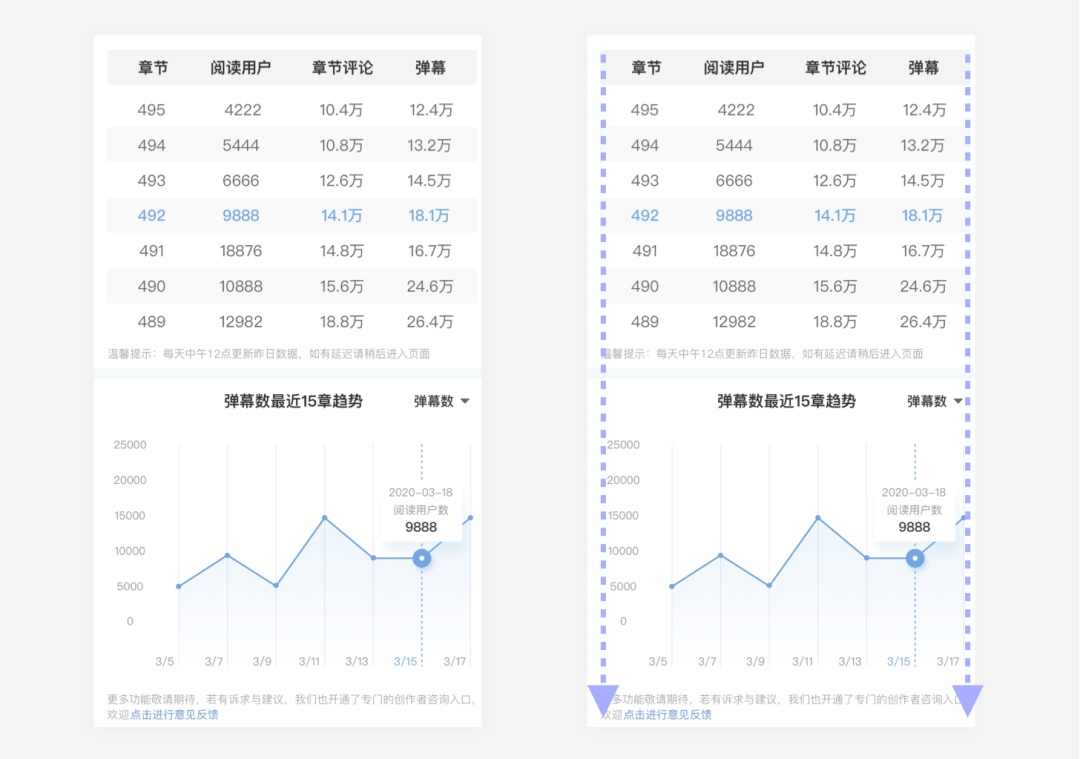Screen dimensions: 1080x759
Task: Click the 5444 cell in the right table
Action: [x=734, y=145]
